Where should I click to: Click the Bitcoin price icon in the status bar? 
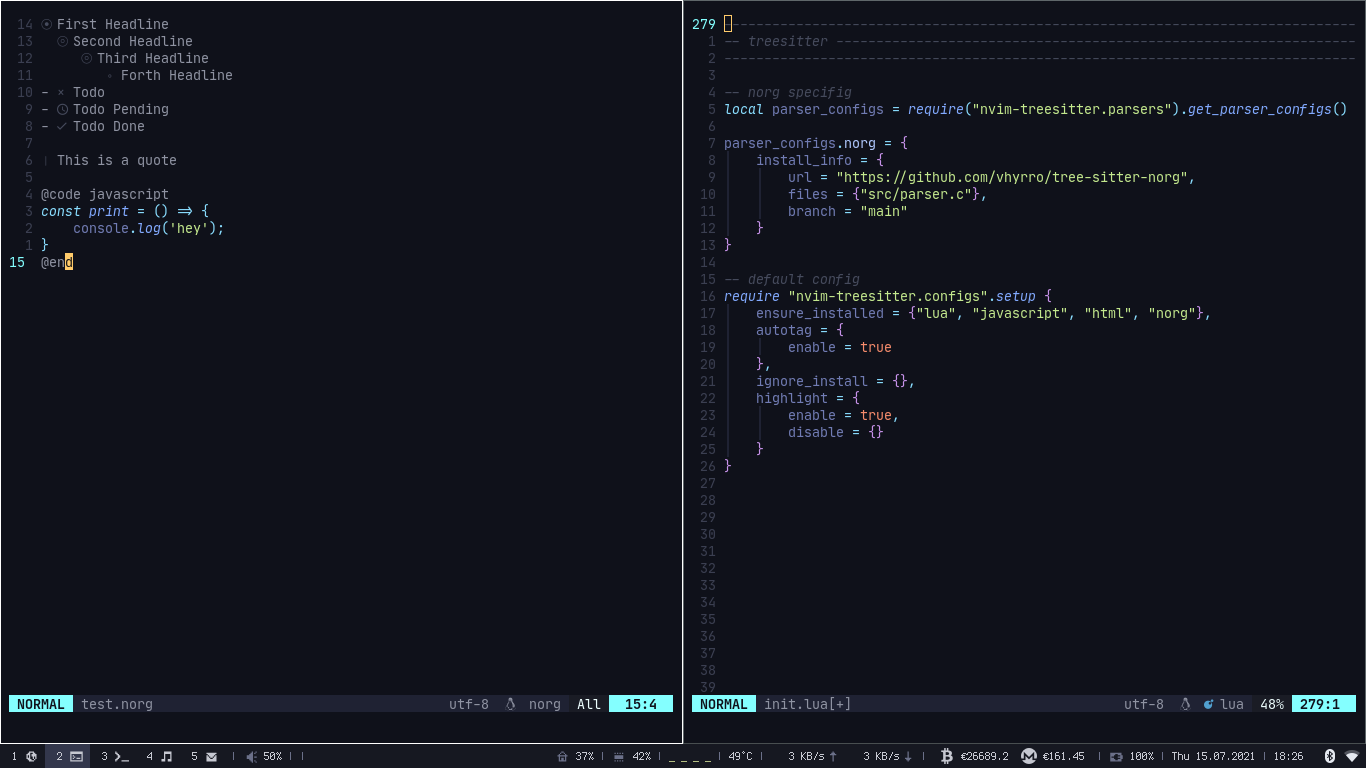point(948,756)
